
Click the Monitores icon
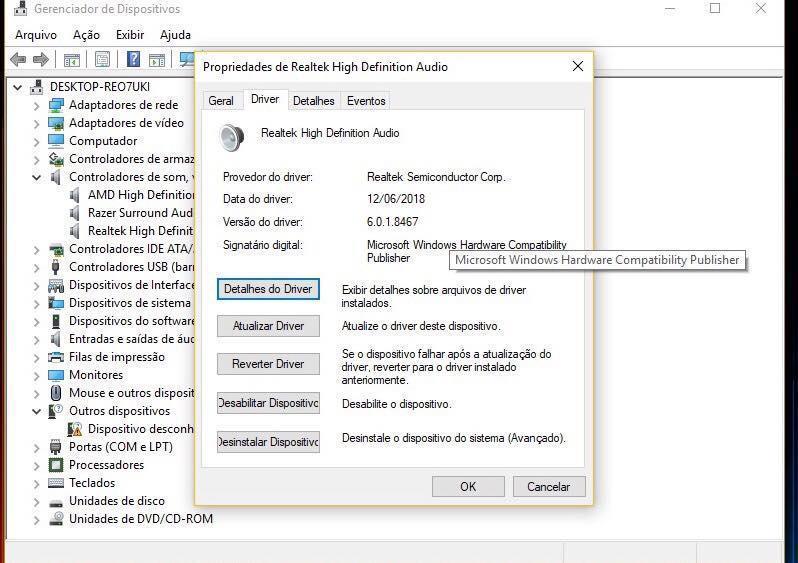56,375
